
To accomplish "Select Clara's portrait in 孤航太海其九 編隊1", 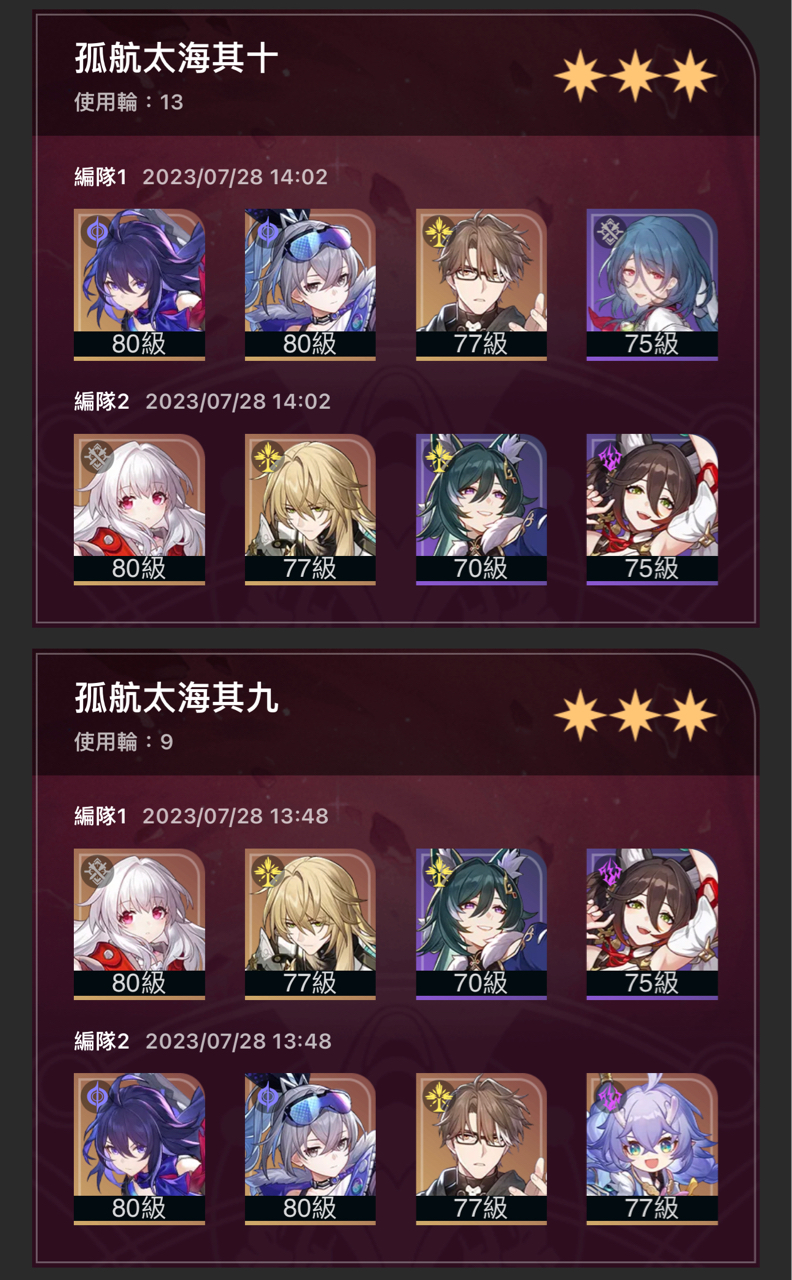I will pyautogui.click(x=139, y=924).
